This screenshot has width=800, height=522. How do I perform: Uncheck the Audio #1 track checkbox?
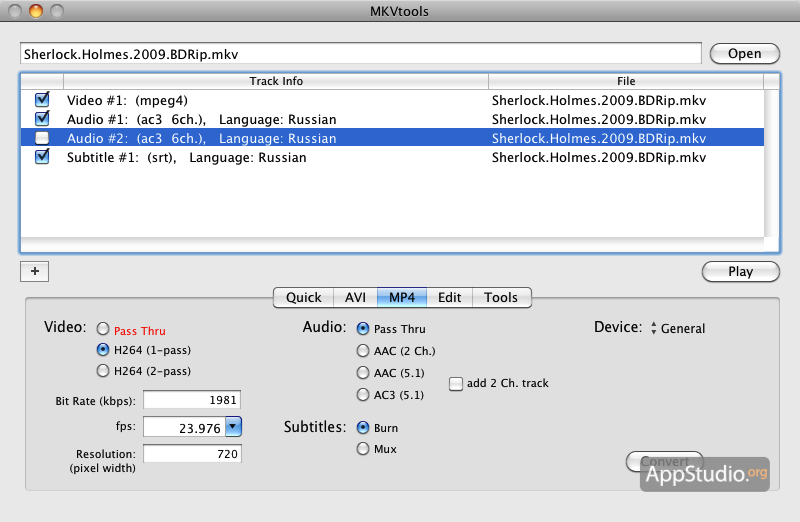[42, 118]
